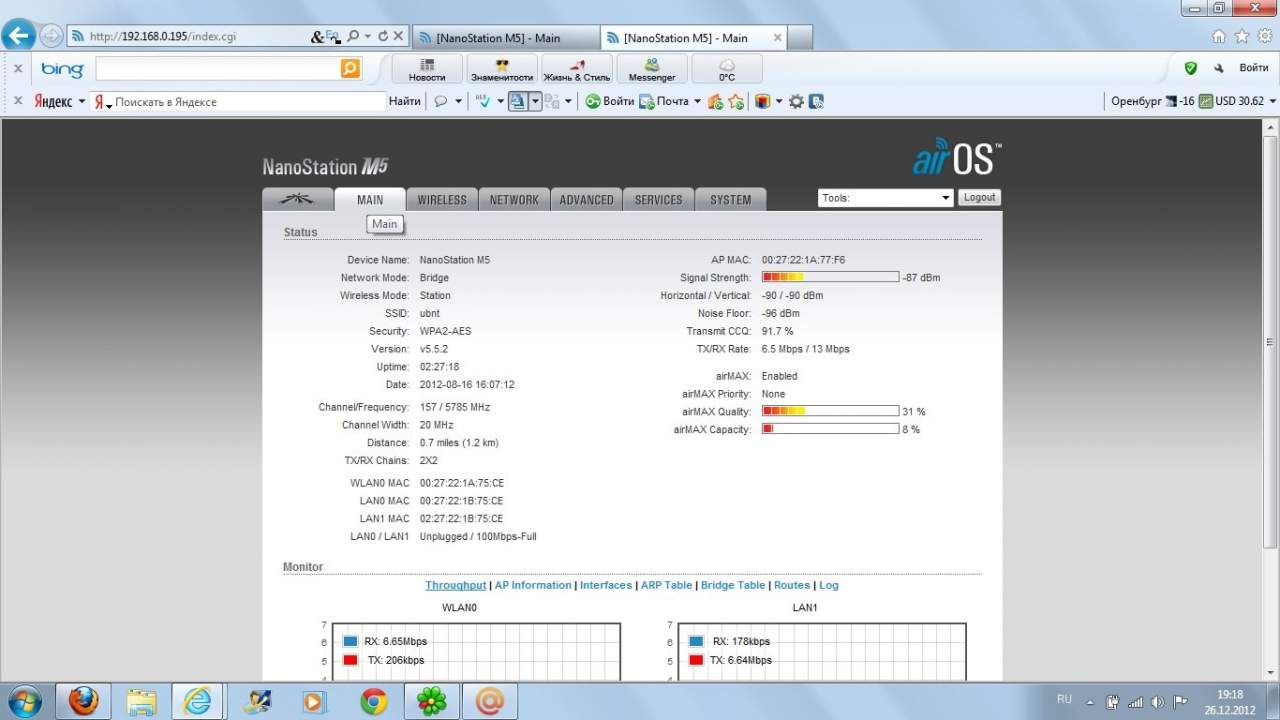Open the Routes monitor link
The image size is (1280, 720).
(792, 585)
